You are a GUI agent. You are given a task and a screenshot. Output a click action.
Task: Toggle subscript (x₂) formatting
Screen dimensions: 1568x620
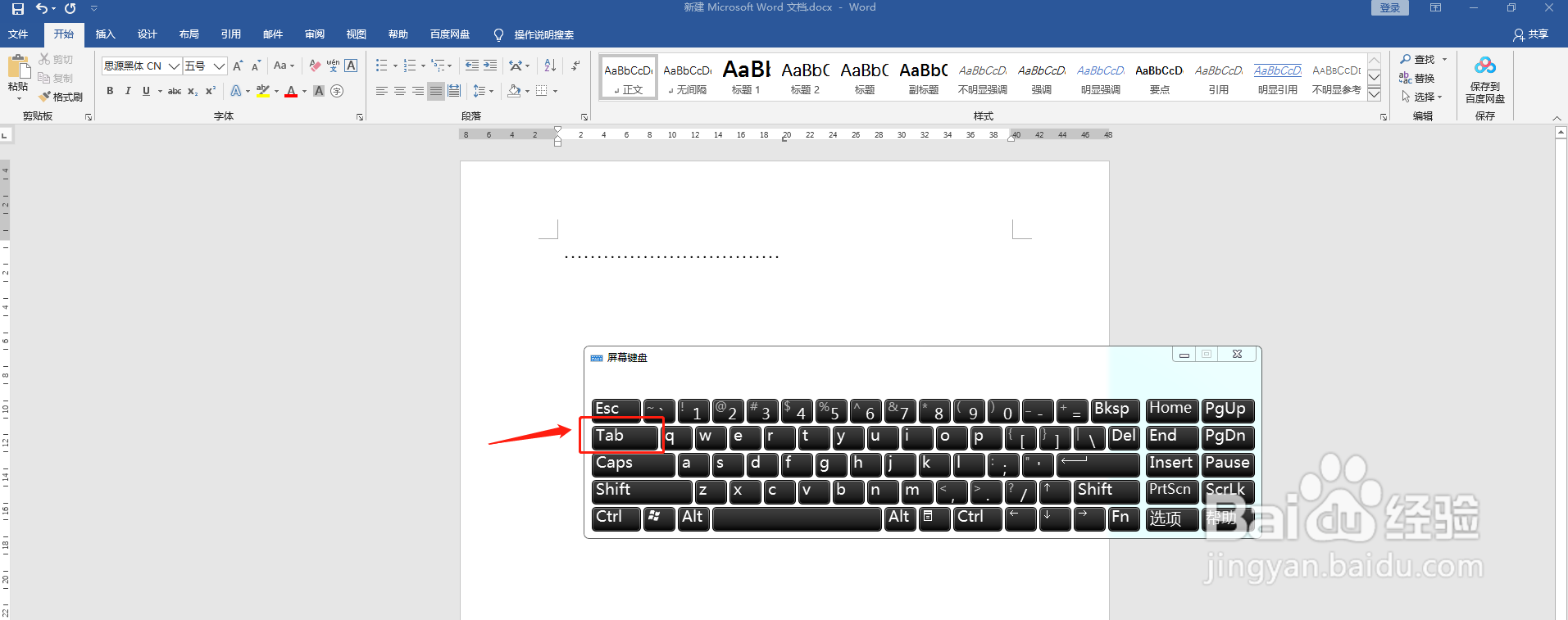(193, 91)
